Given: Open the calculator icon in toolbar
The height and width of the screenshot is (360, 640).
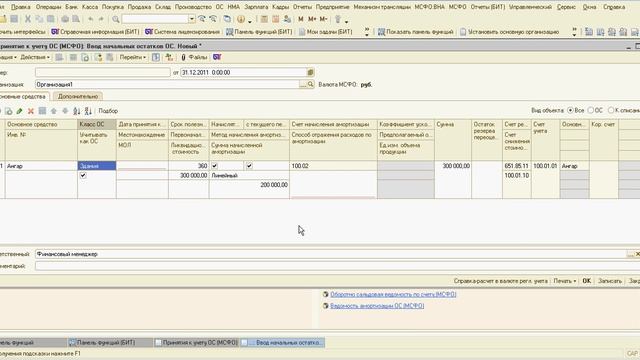Looking at the screenshot, I should click(x=264, y=19).
